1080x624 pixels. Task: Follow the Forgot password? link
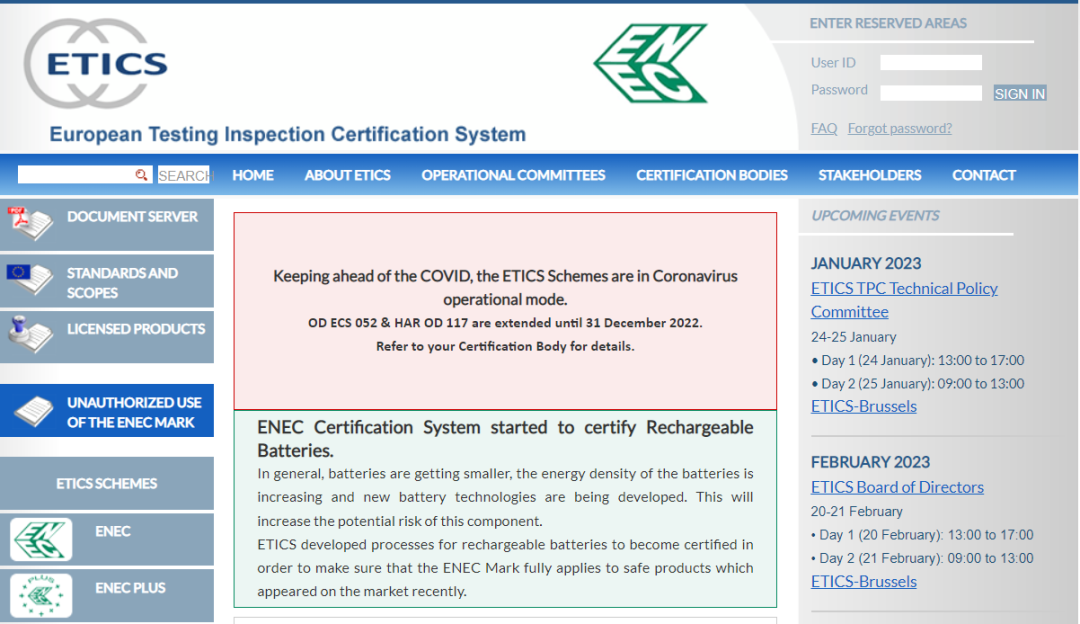click(899, 128)
